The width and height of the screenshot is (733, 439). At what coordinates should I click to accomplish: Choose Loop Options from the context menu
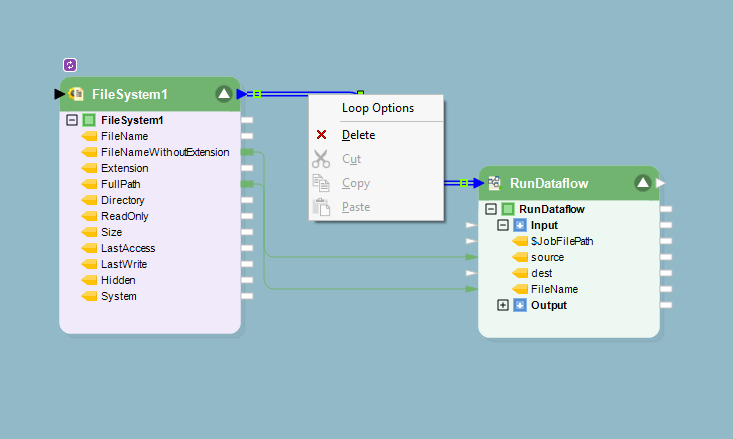tap(377, 108)
